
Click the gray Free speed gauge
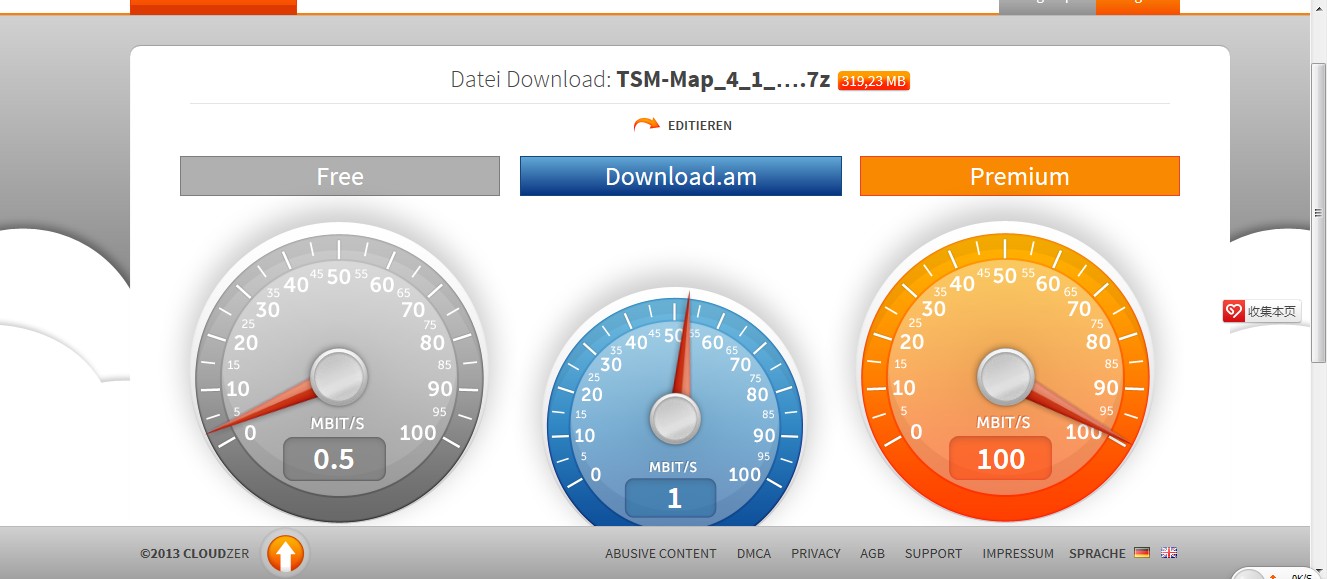pyautogui.click(x=339, y=373)
